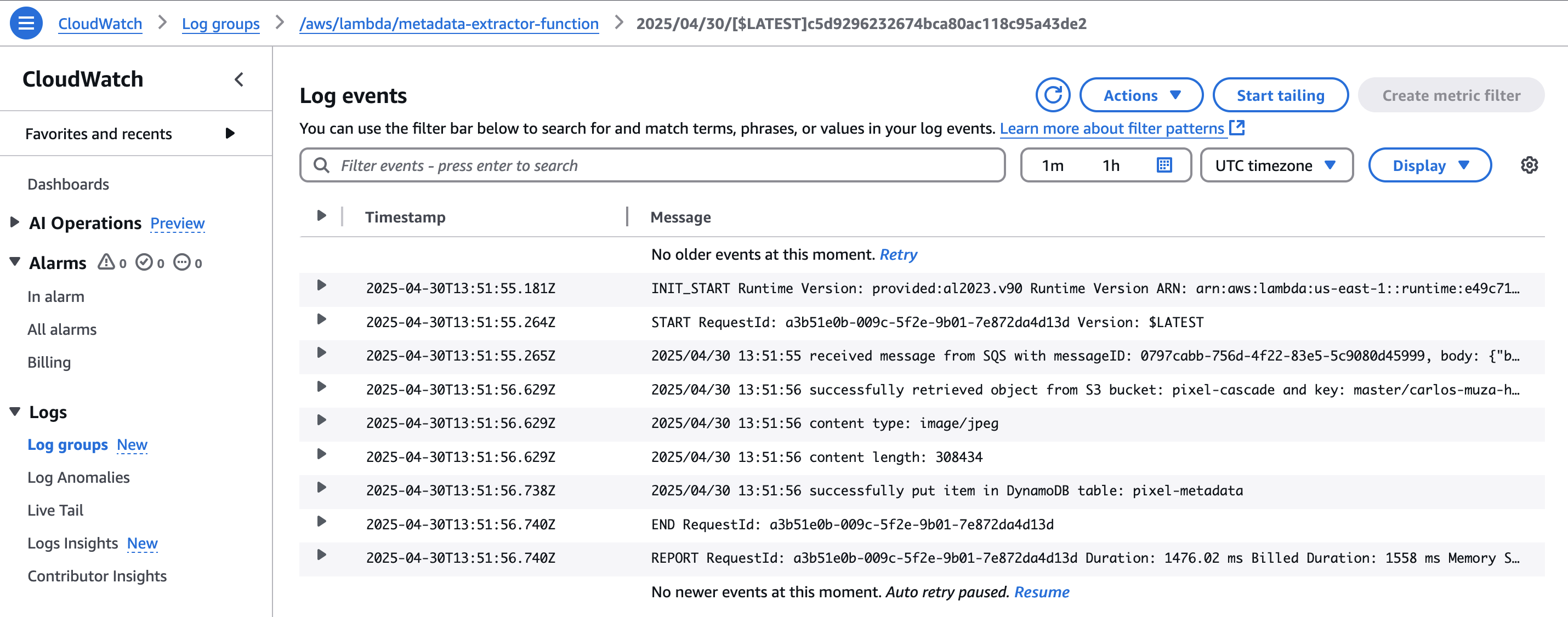Expand all log event rows from header arrow
Screen dimensions: 1568x617
321,216
